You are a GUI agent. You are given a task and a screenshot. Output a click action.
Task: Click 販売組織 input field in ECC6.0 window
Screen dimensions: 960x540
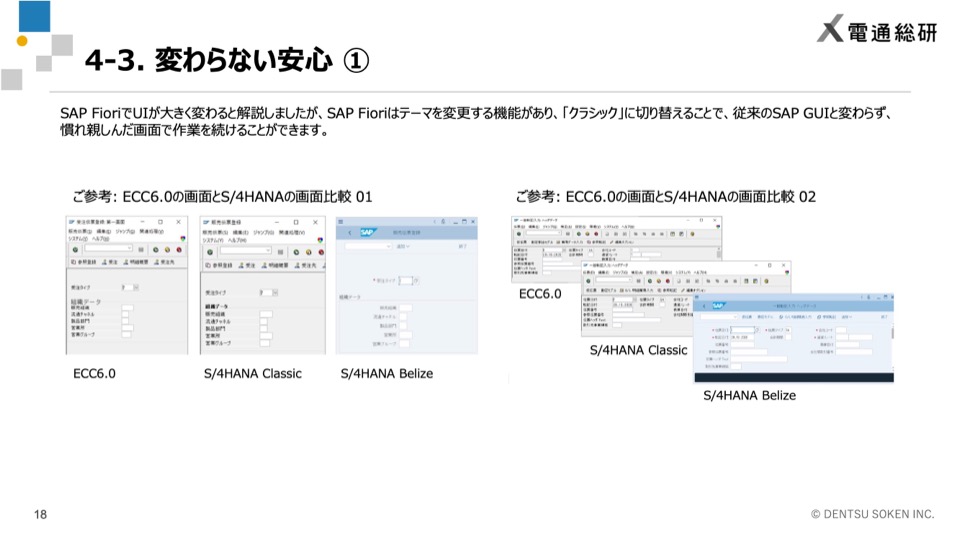point(127,307)
